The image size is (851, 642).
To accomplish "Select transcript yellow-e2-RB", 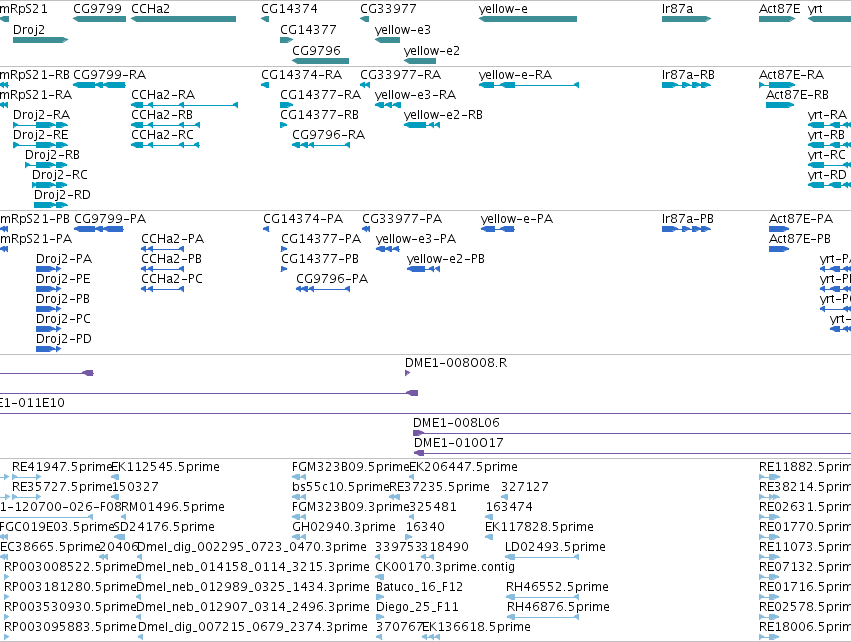I will coord(443,115).
